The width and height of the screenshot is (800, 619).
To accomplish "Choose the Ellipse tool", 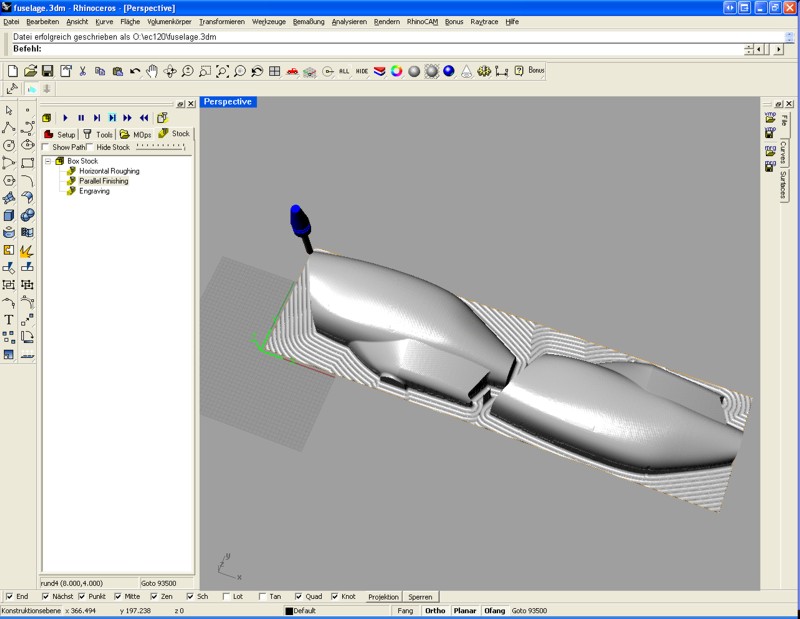I will click(28, 145).
